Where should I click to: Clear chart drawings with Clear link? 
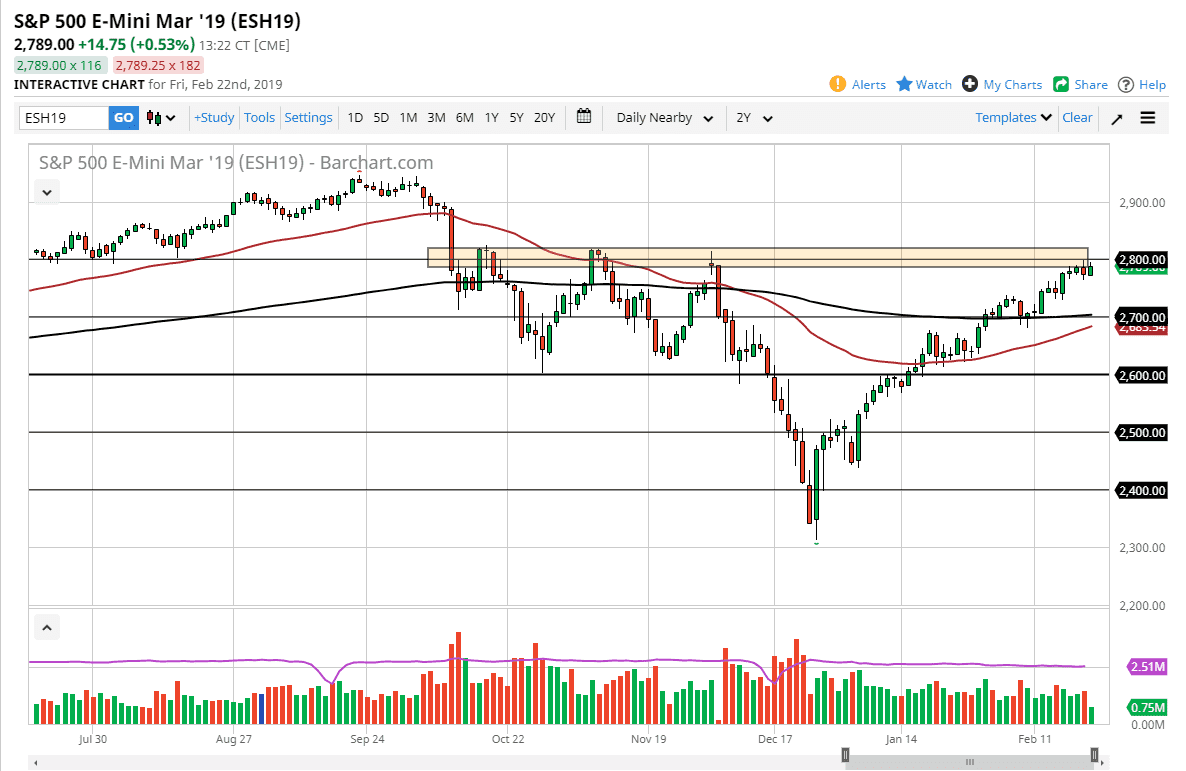(1077, 117)
